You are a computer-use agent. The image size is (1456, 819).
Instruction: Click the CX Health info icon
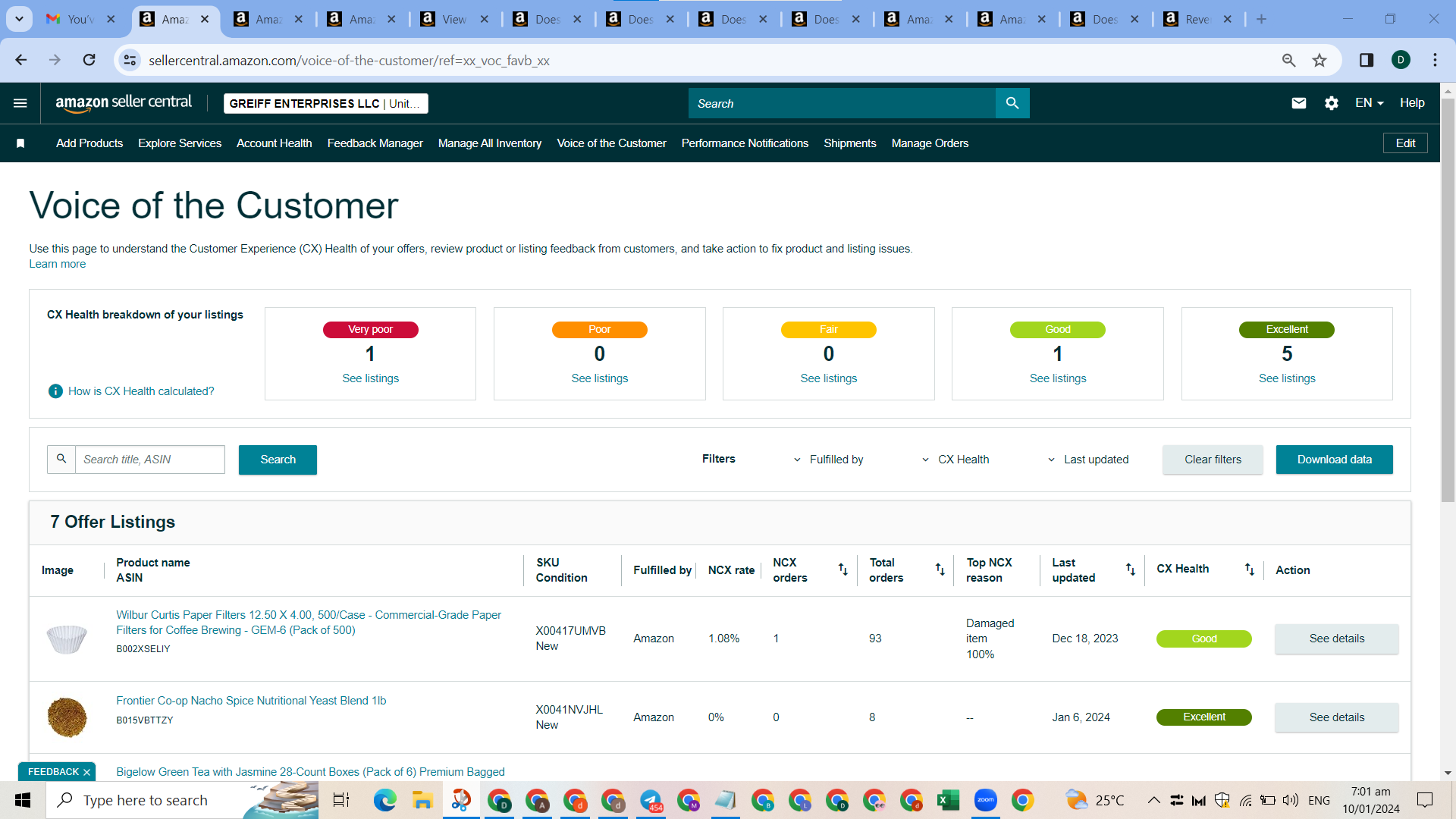click(55, 391)
